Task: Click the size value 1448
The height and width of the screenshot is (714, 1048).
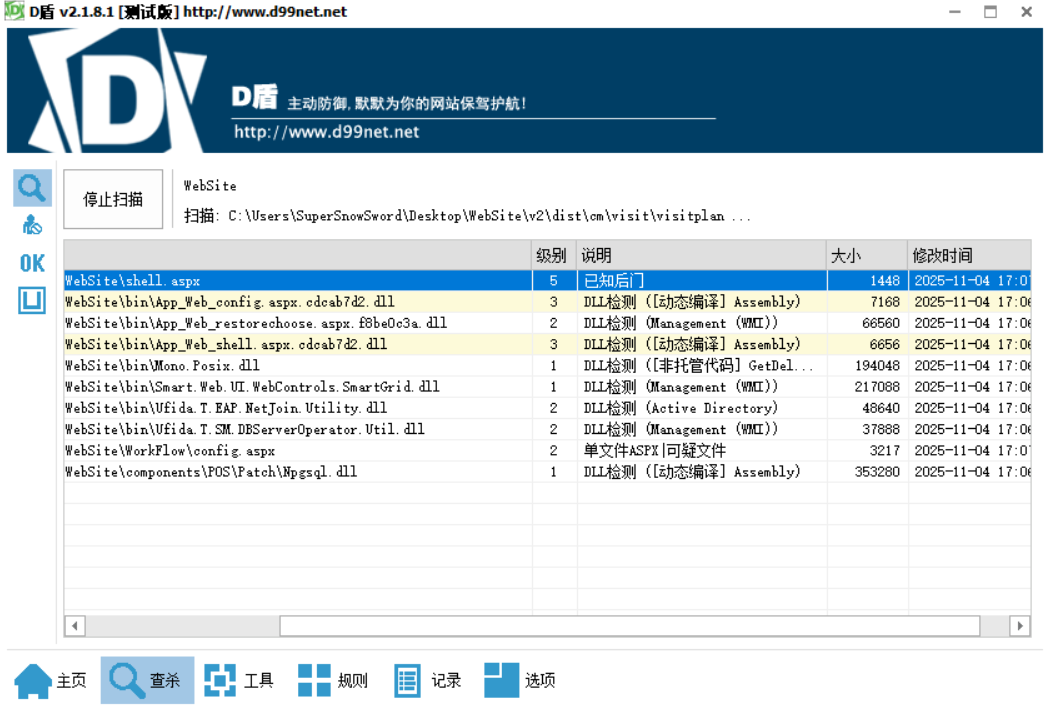Action: point(885,281)
